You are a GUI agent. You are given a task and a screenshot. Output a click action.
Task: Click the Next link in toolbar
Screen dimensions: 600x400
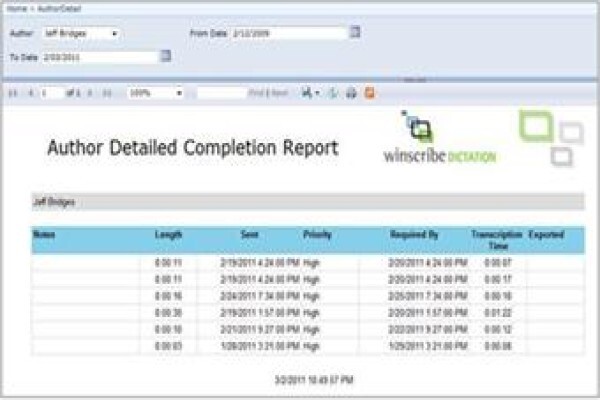click(x=280, y=93)
